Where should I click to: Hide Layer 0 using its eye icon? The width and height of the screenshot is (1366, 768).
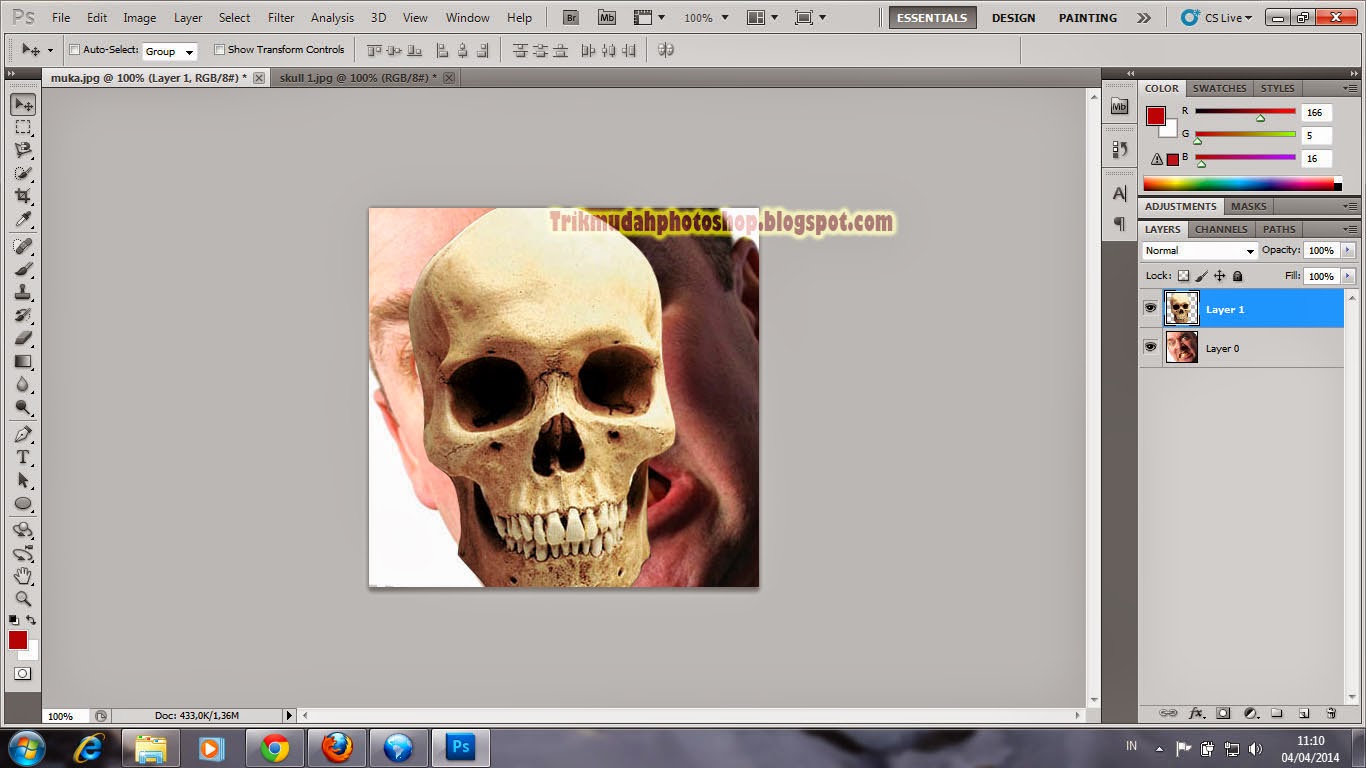(1150, 346)
